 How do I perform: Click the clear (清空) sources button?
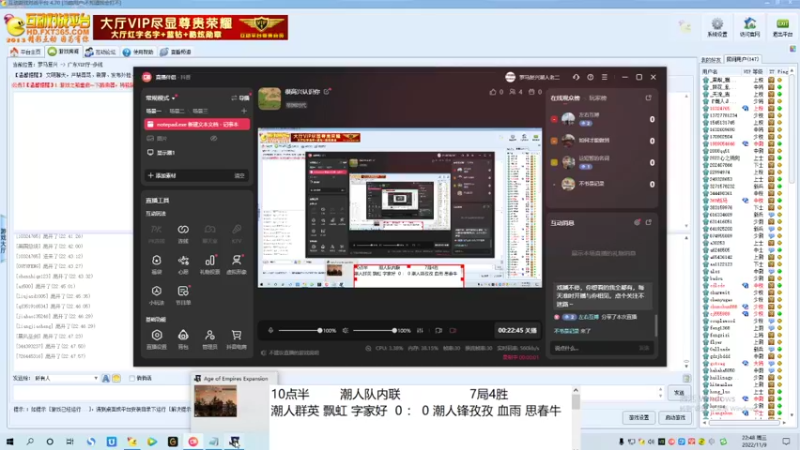point(239,176)
